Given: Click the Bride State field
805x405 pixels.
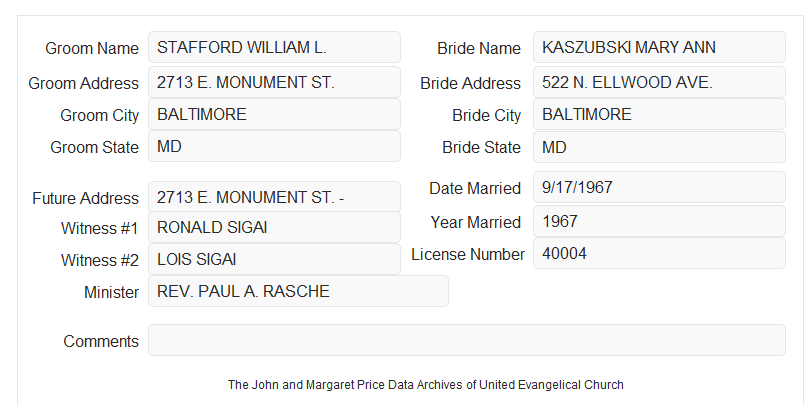Looking at the screenshot, I should pos(659,147).
